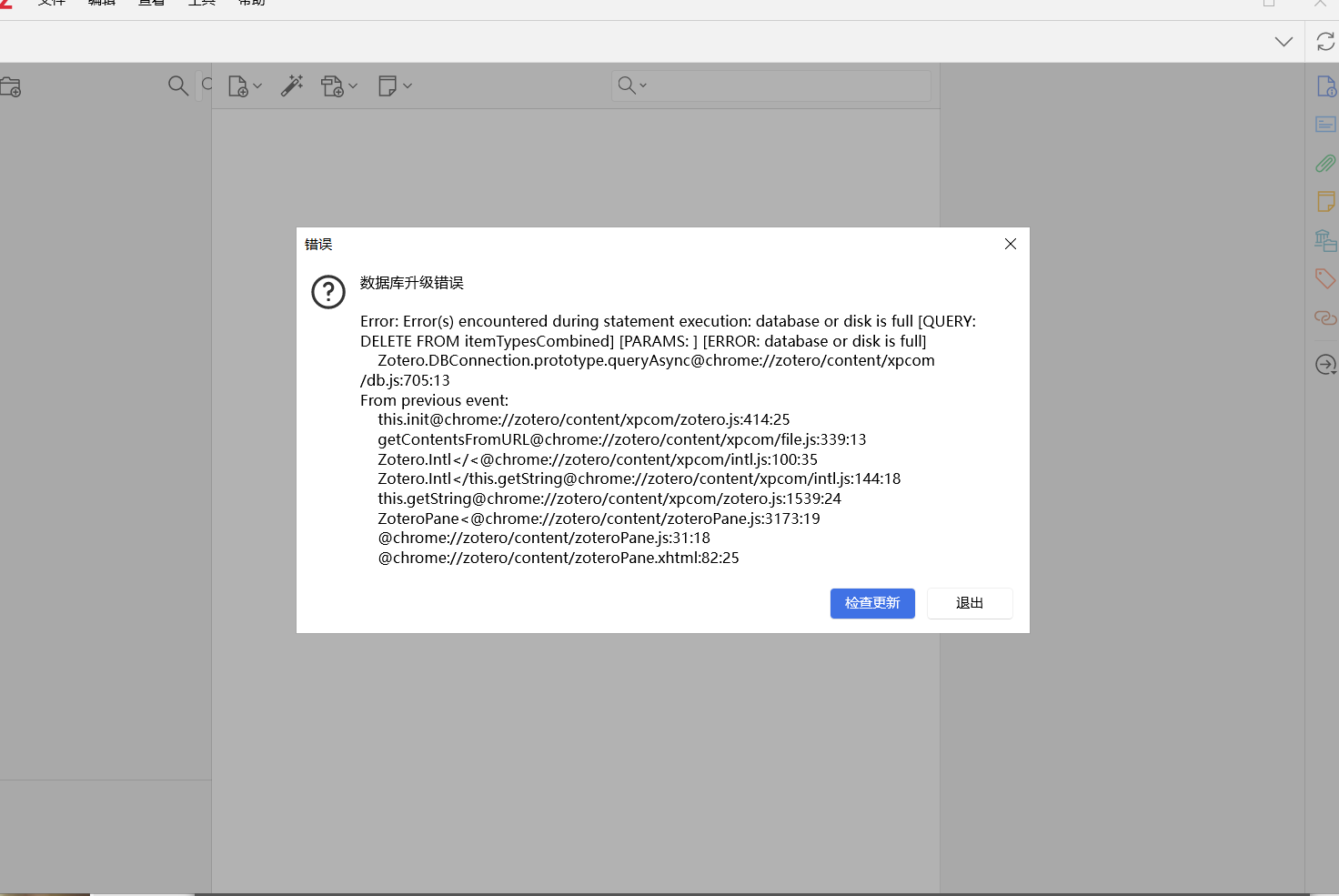This screenshot has width=1339, height=896.
Task: Expand the tab list chevron at top right
Action: 1284,42
